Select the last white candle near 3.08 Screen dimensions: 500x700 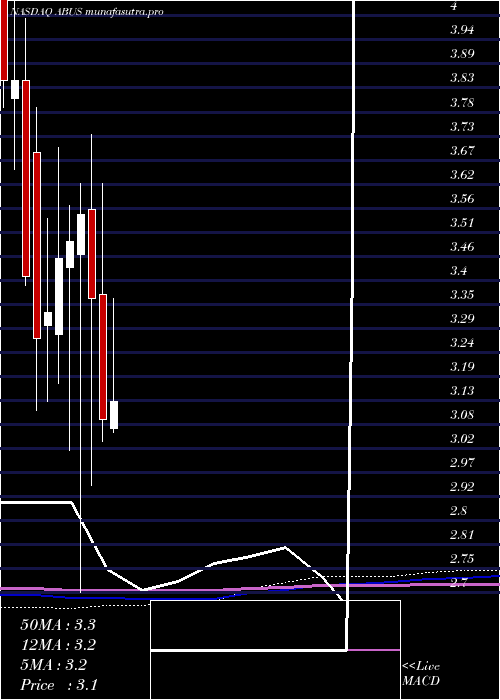coord(114,415)
